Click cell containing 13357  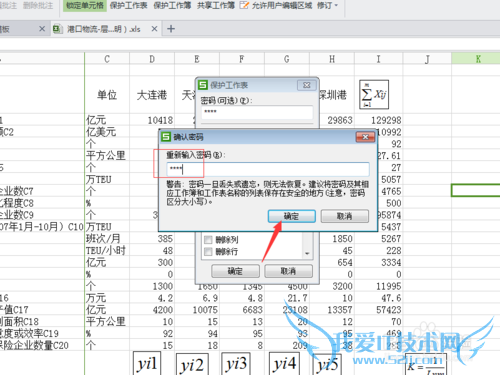click(x=332, y=310)
